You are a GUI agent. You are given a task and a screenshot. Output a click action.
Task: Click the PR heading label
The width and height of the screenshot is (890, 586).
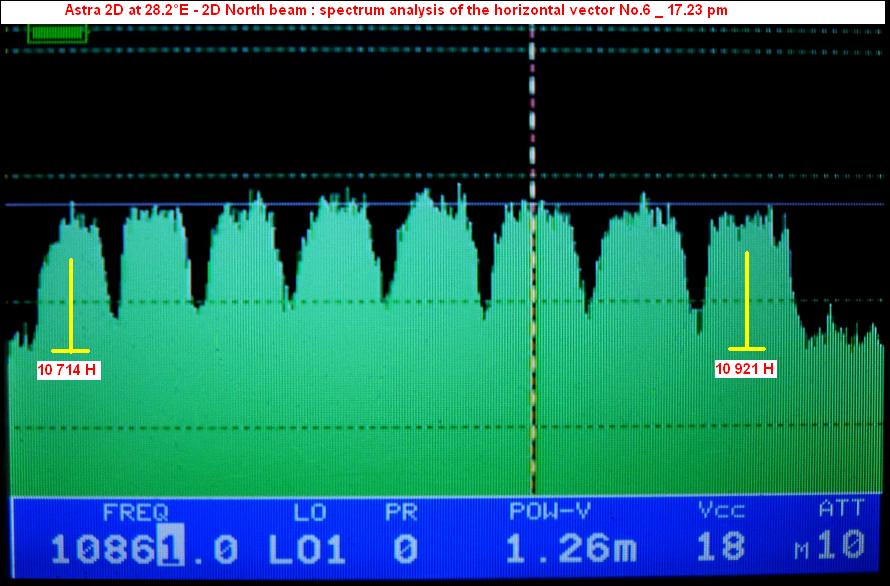(x=401, y=512)
